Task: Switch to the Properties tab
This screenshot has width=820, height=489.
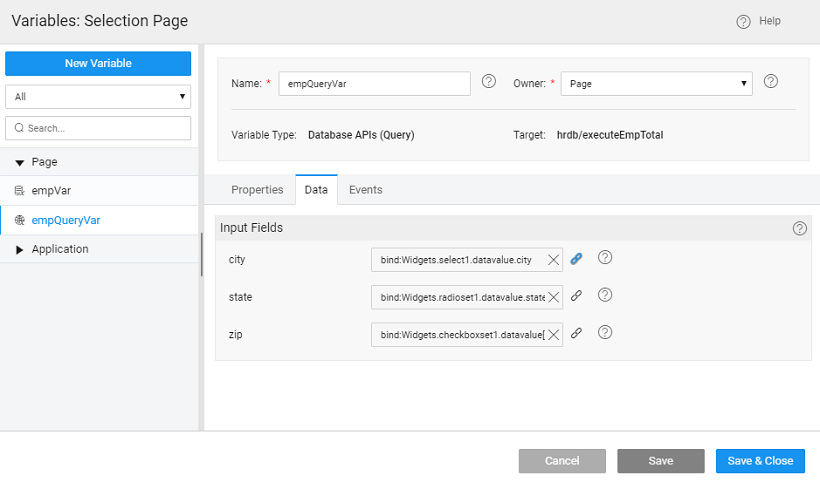Action: 257,189
